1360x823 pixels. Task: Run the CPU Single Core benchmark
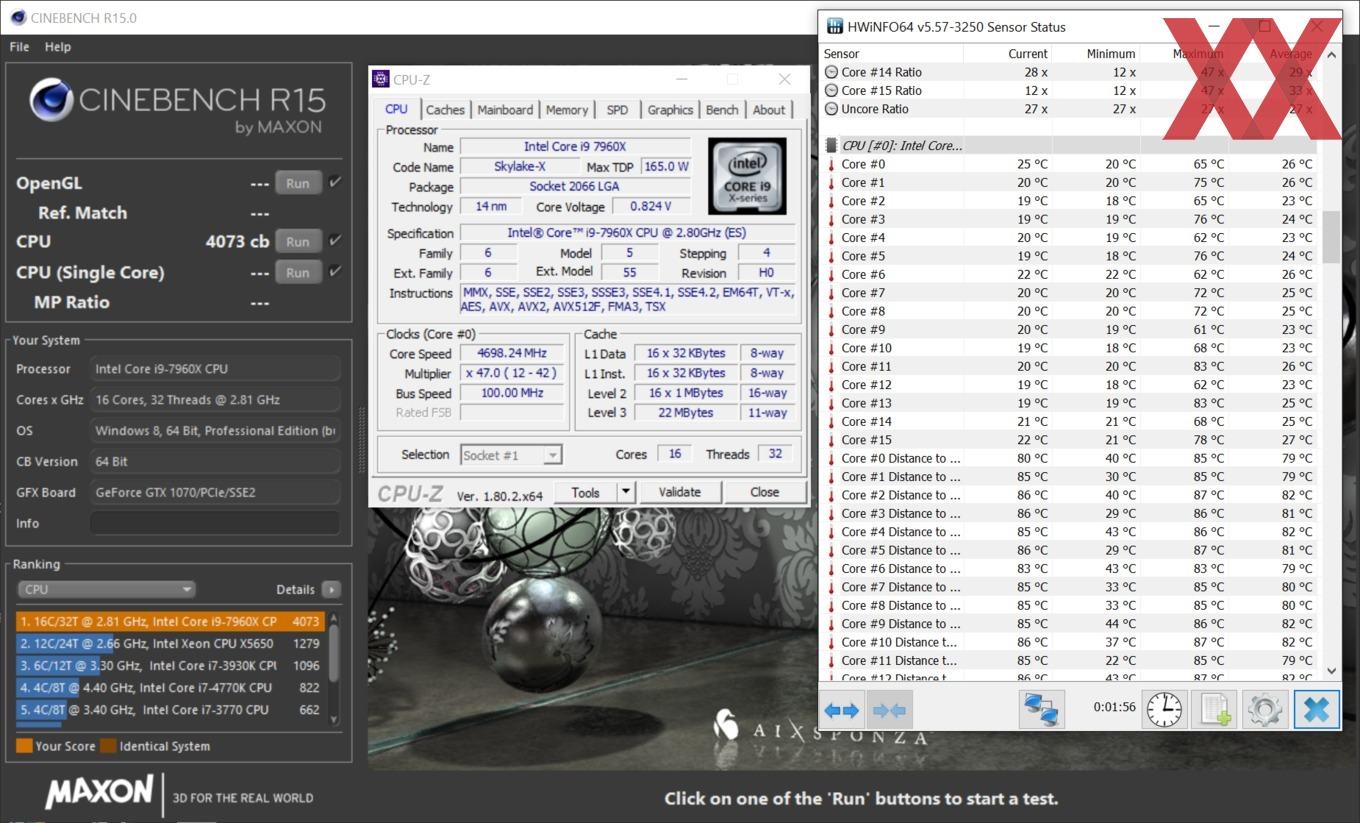click(x=298, y=272)
